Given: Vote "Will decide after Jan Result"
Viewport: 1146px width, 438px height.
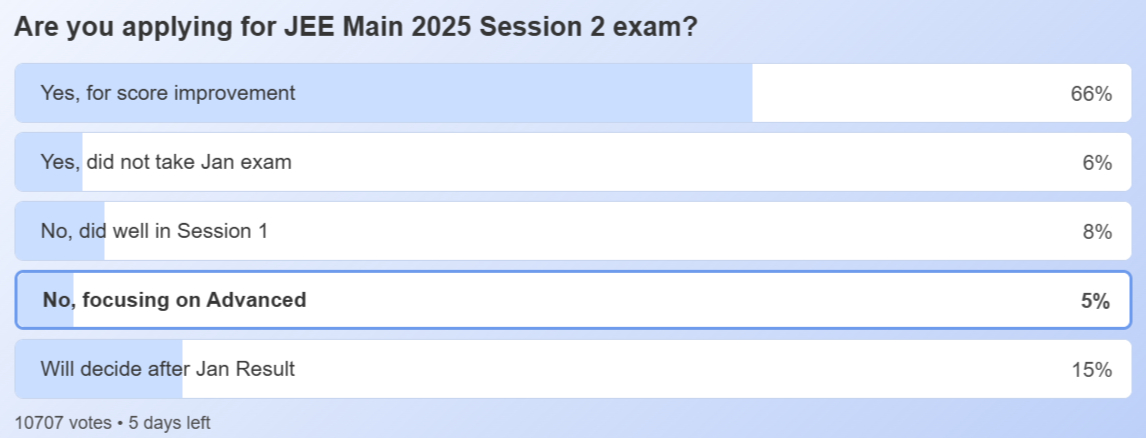Looking at the screenshot, I should [168, 369].
